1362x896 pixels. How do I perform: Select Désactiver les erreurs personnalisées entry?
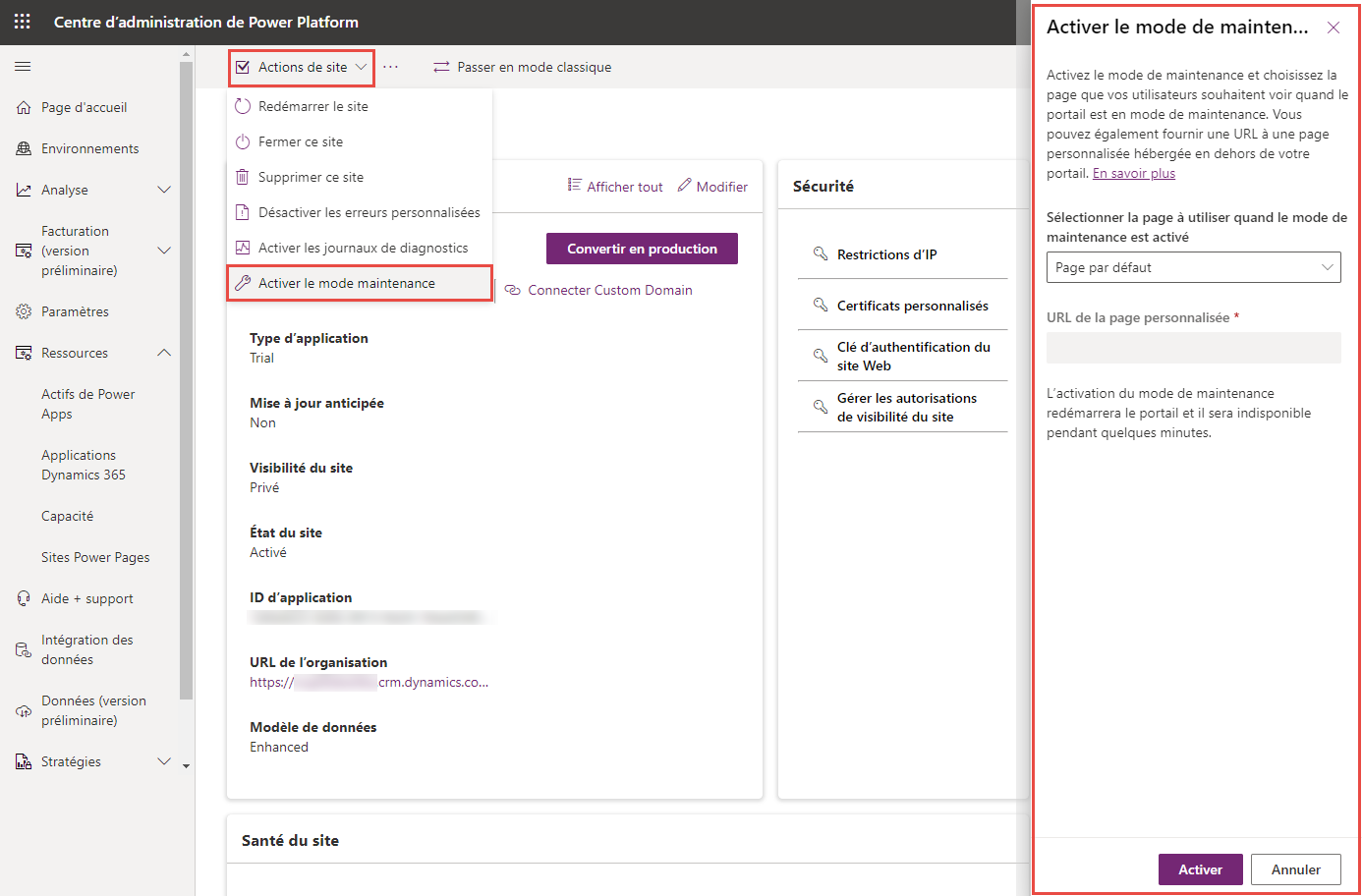(360, 212)
